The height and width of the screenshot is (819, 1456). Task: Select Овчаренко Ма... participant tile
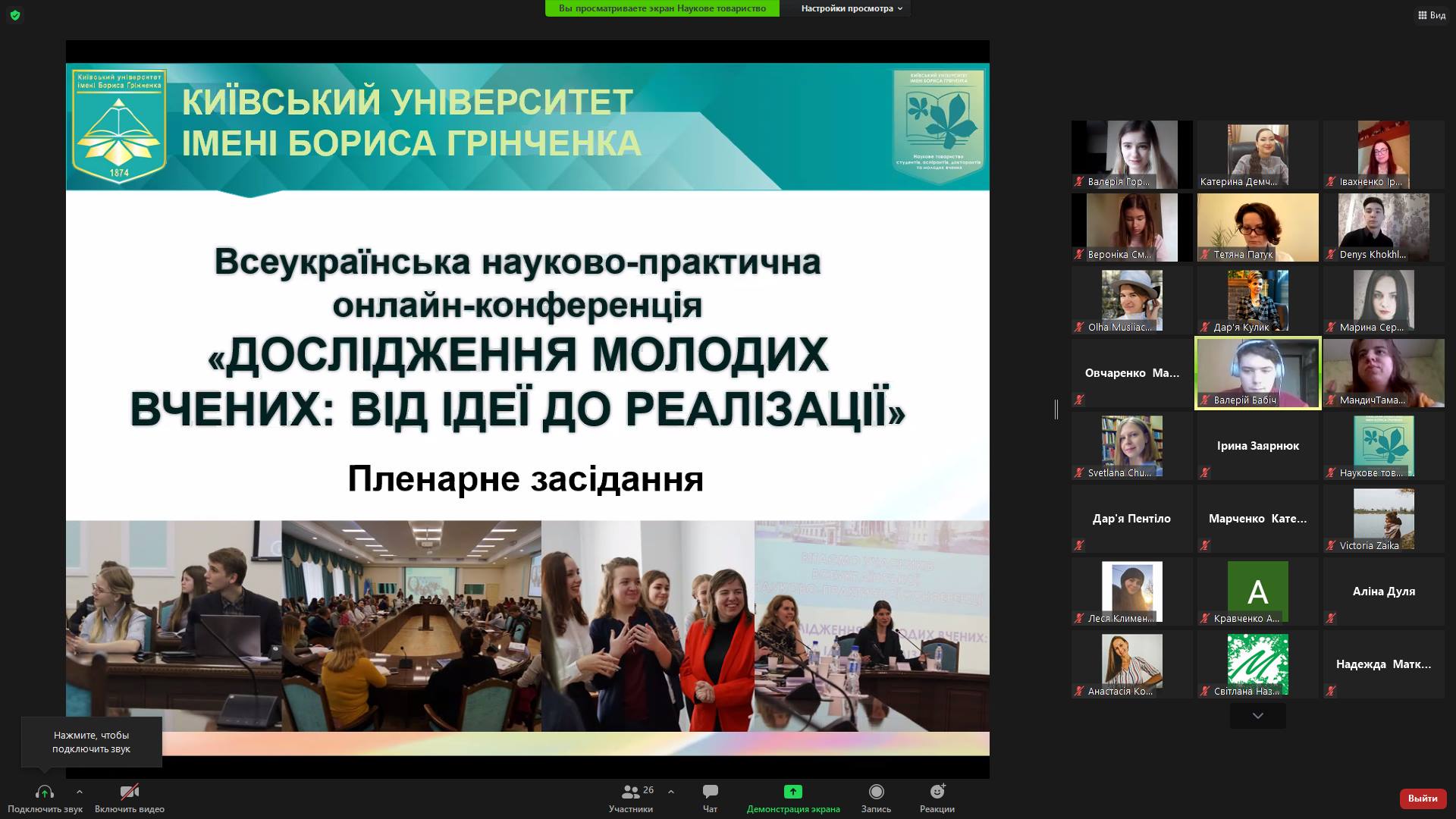[1132, 373]
